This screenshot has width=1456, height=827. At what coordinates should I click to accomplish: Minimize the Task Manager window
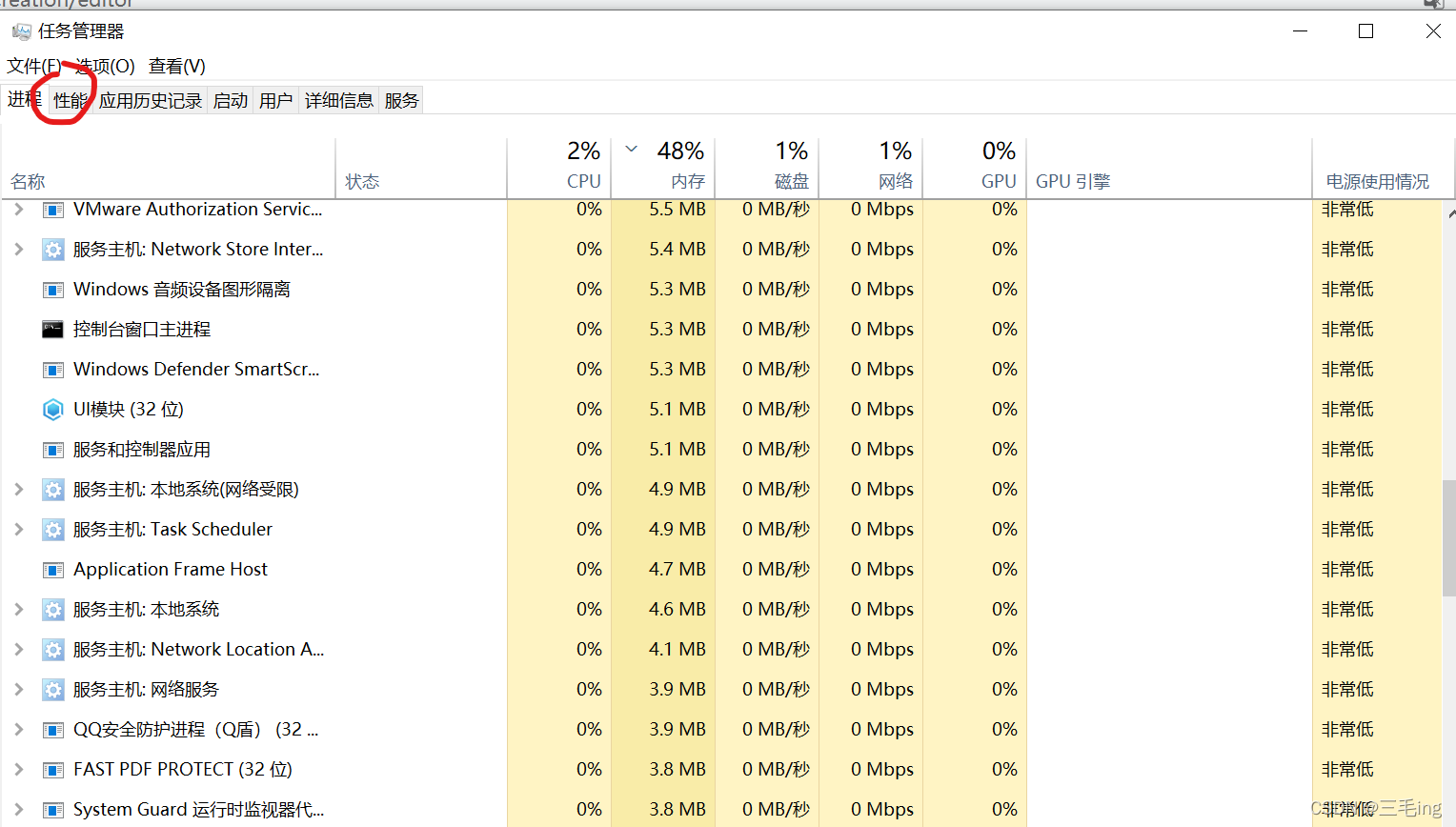1300,31
